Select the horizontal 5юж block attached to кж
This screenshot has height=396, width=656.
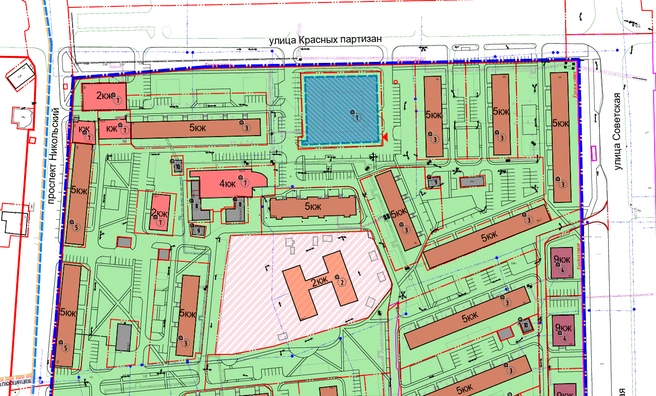click(196, 128)
